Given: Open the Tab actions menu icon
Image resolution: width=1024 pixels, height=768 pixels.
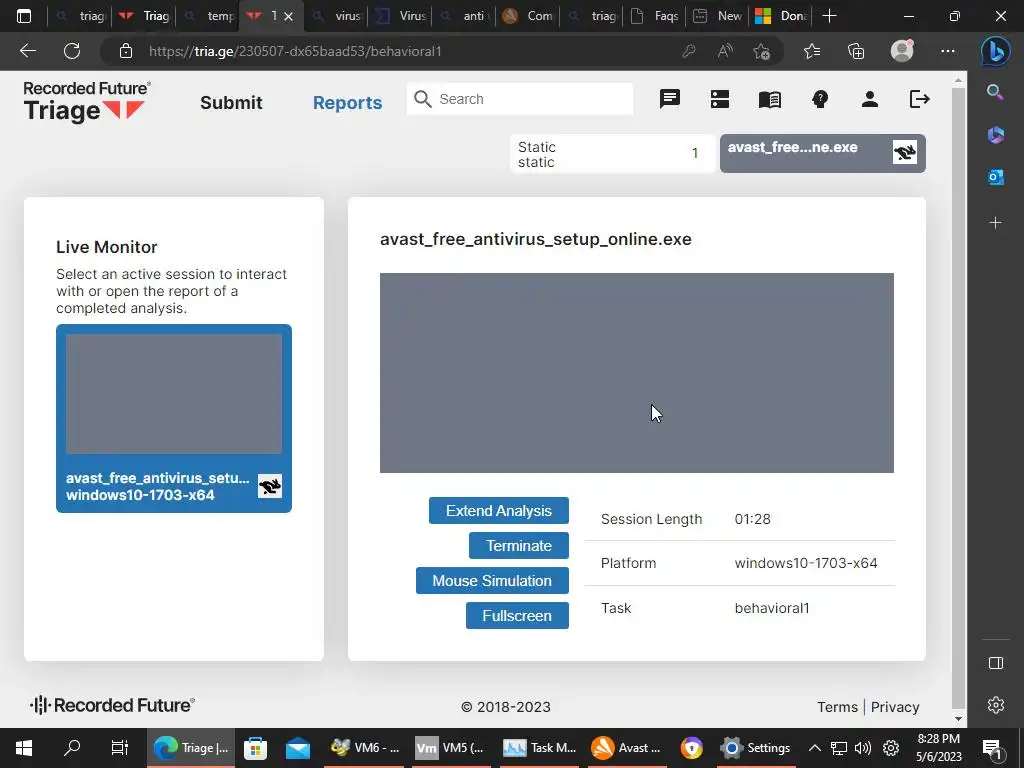Looking at the screenshot, I should [x=24, y=16].
